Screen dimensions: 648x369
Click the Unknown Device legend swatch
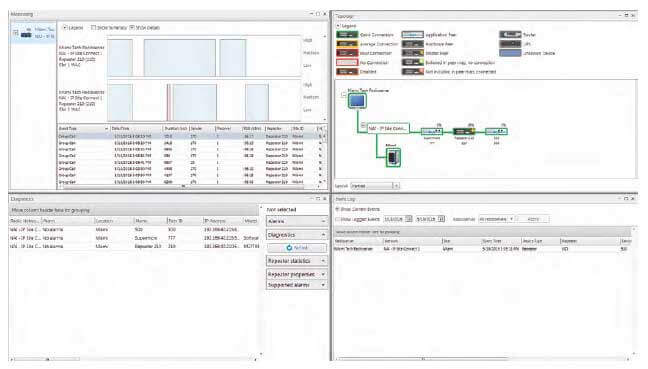click(x=510, y=53)
